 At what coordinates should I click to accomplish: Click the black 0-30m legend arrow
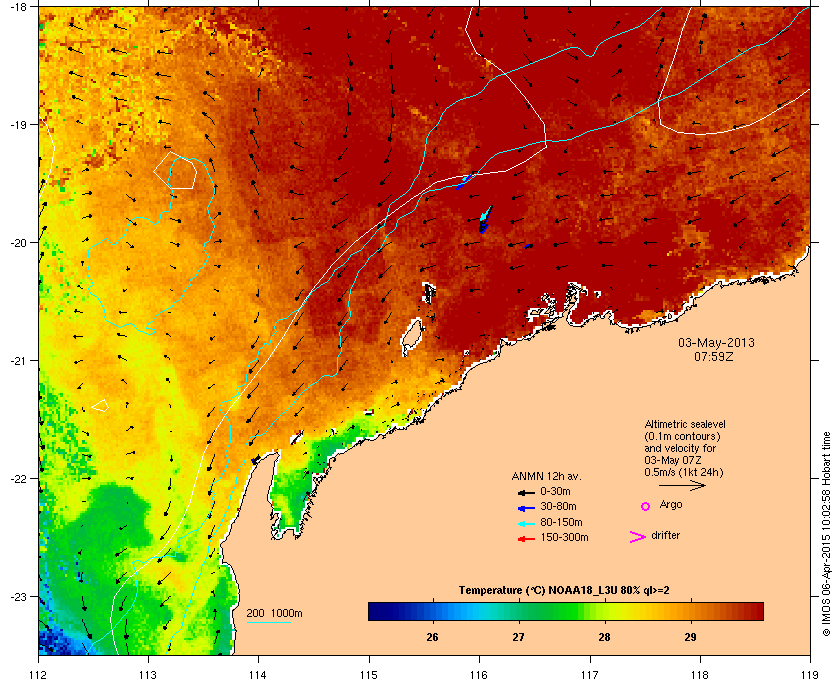(x=526, y=492)
